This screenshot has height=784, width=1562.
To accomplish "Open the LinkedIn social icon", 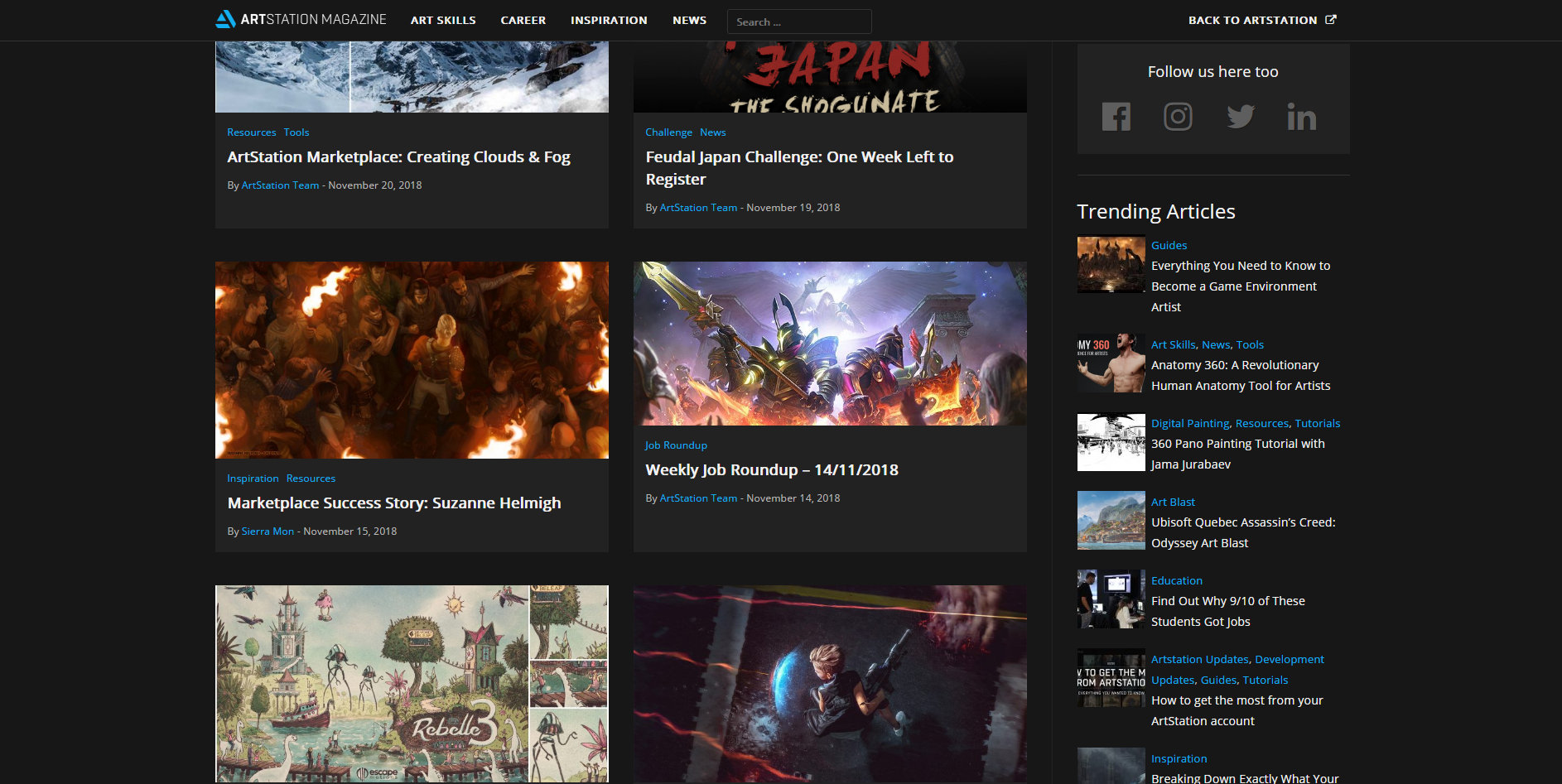I will coord(1301,118).
